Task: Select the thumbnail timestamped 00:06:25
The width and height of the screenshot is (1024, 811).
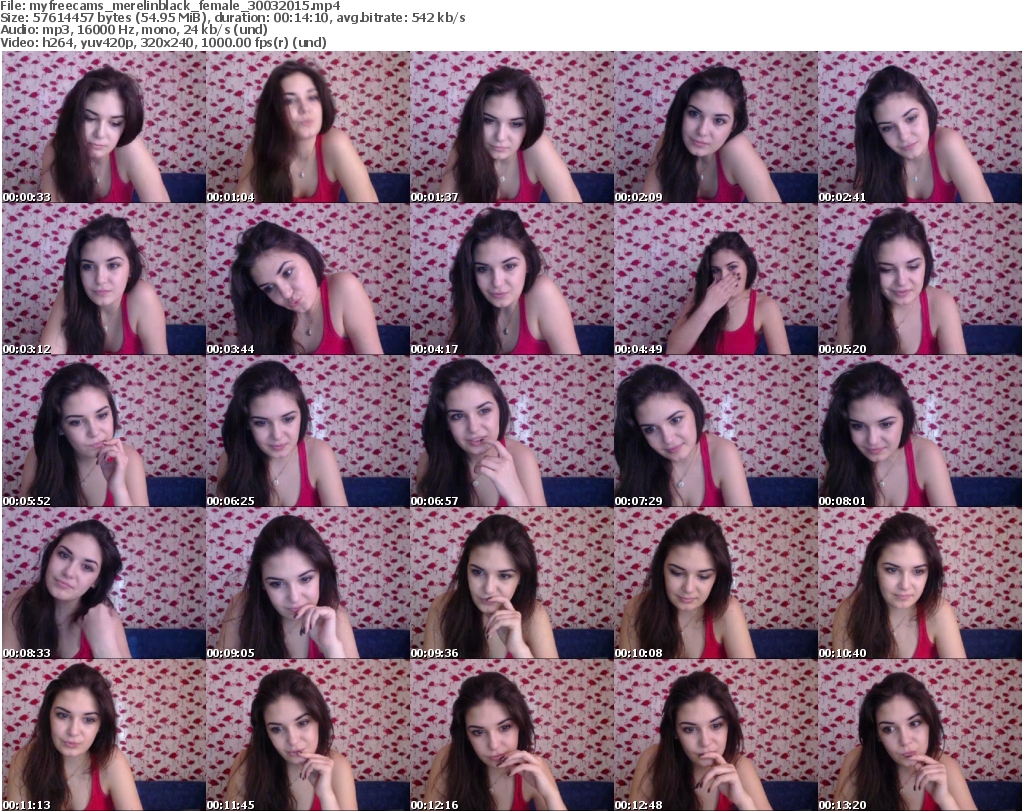Action: (308, 432)
